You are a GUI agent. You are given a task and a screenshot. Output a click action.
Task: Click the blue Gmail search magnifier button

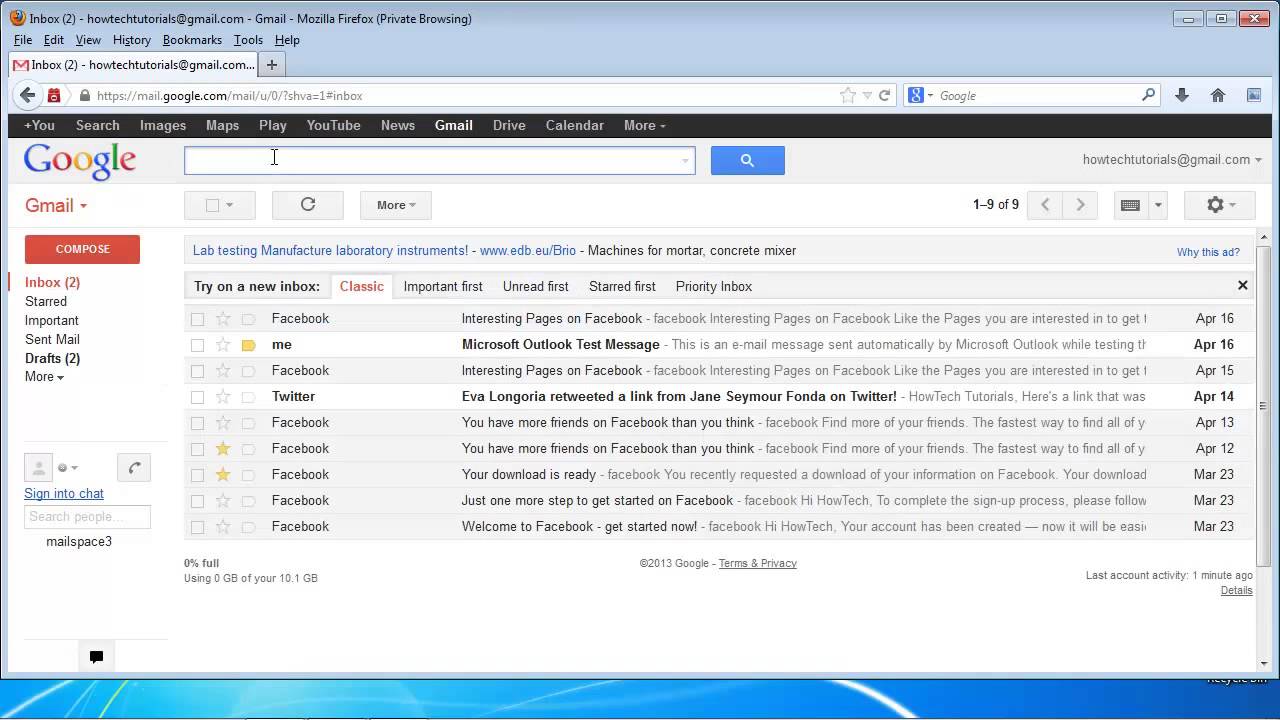[747, 160]
